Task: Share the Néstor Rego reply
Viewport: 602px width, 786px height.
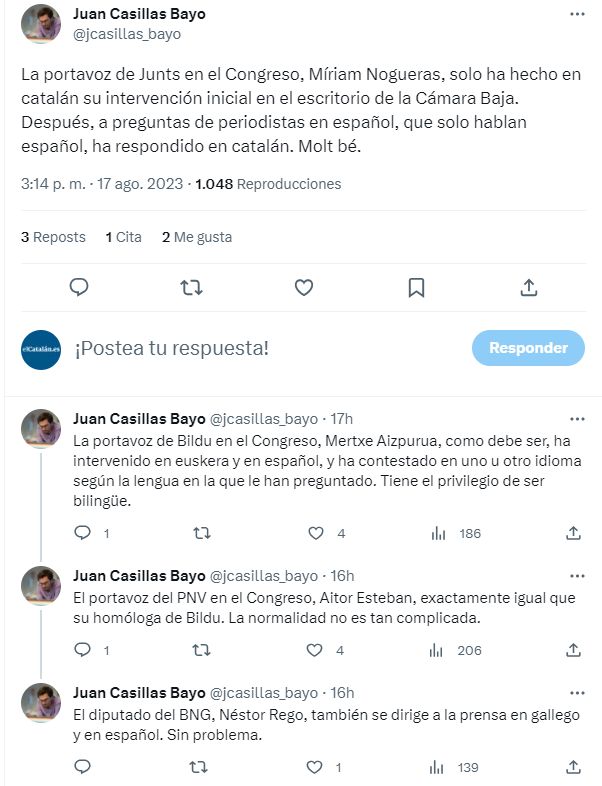Action: coord(573,767)
